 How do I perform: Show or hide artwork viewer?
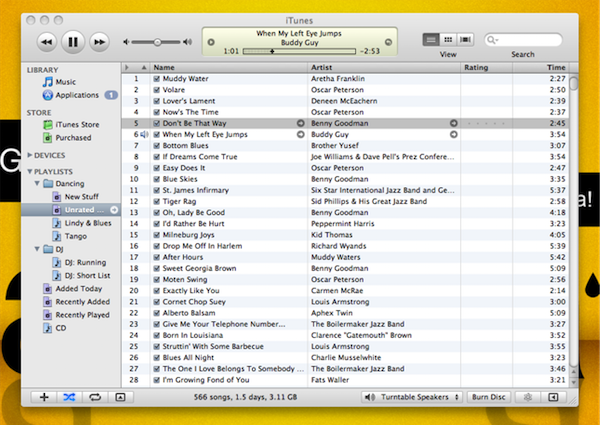pyautogui.click(x=120, y=397)
